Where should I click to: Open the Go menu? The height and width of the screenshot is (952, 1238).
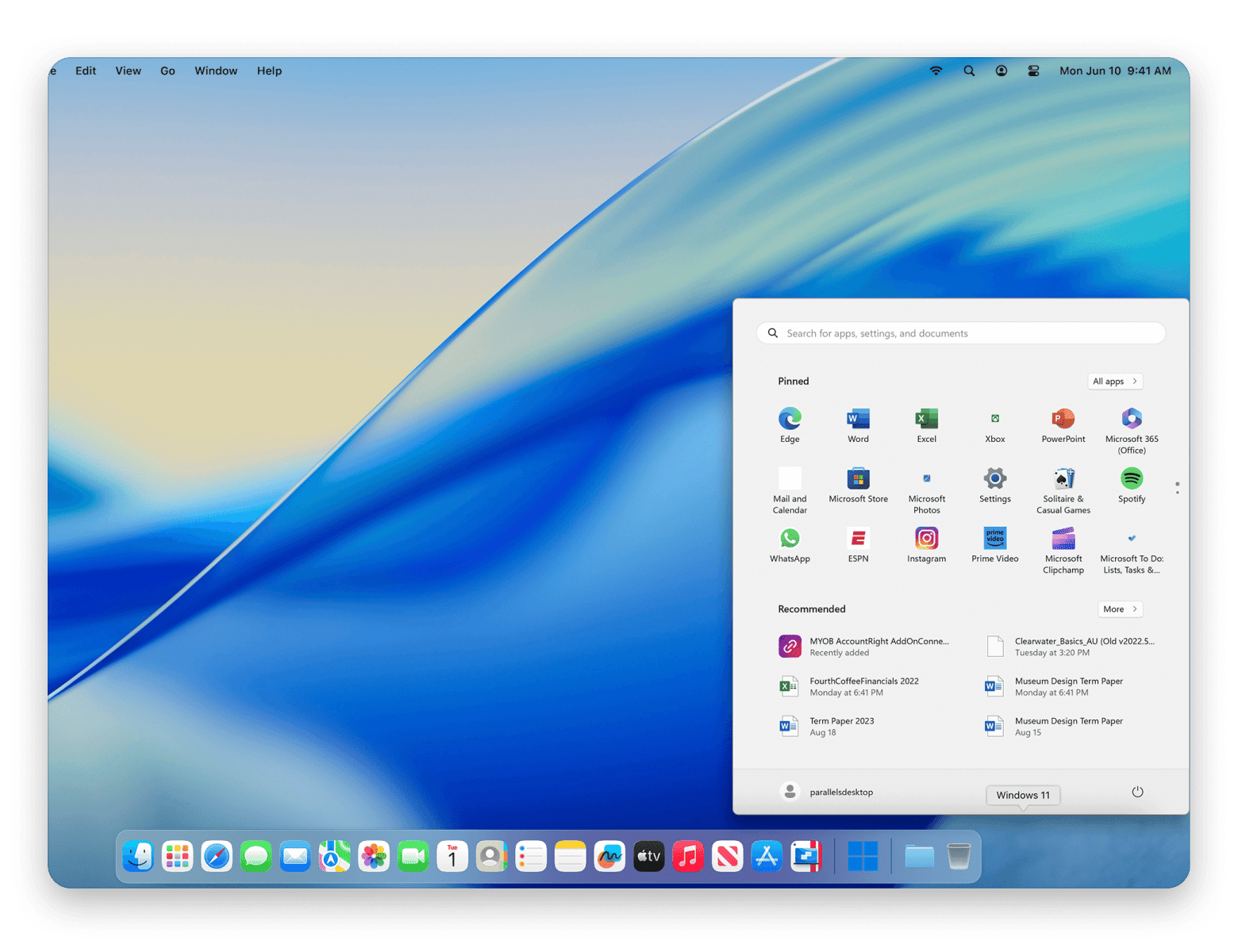[x=167, y=71]
